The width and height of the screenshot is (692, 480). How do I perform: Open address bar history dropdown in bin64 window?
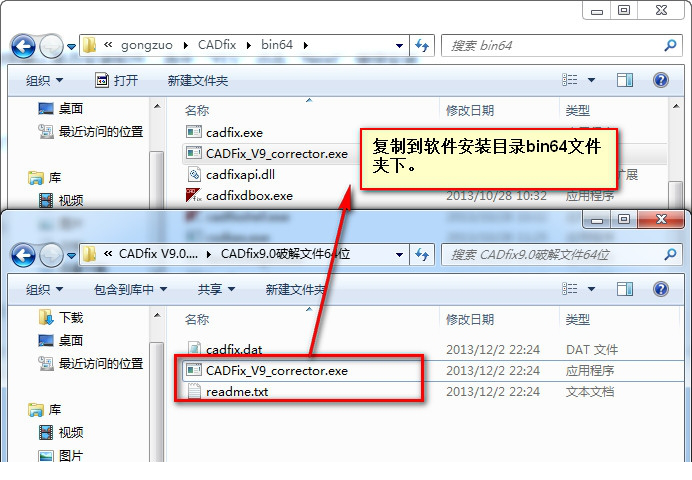point(399,45)
